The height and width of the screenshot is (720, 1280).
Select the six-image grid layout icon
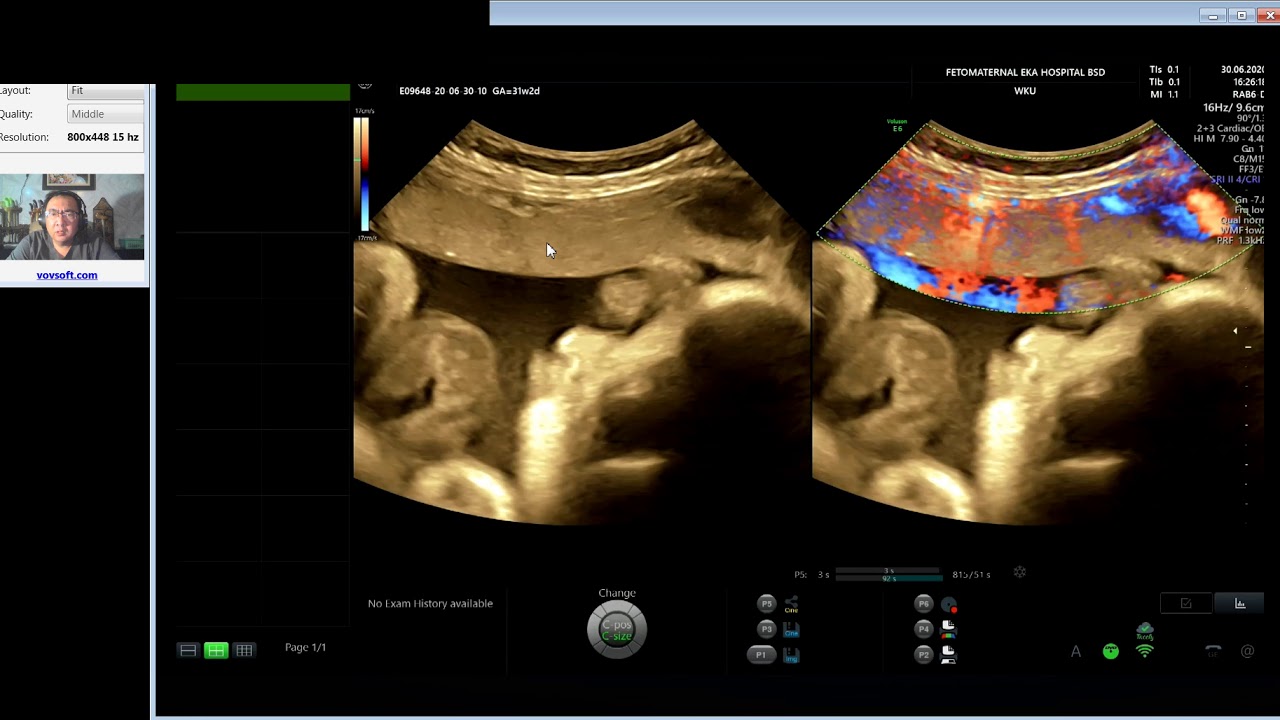point(244,650)
